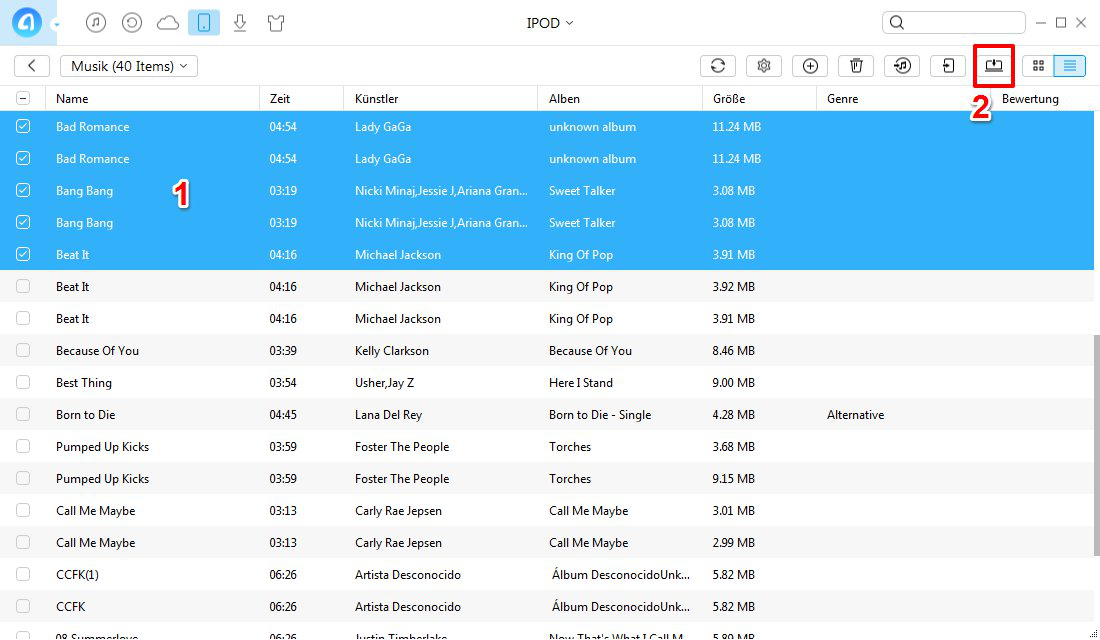This screenshot has width=1100, height=640.
Task: Check the Pumped Up Kicks 3.68 MB checkbox
Action: point(23,446)
